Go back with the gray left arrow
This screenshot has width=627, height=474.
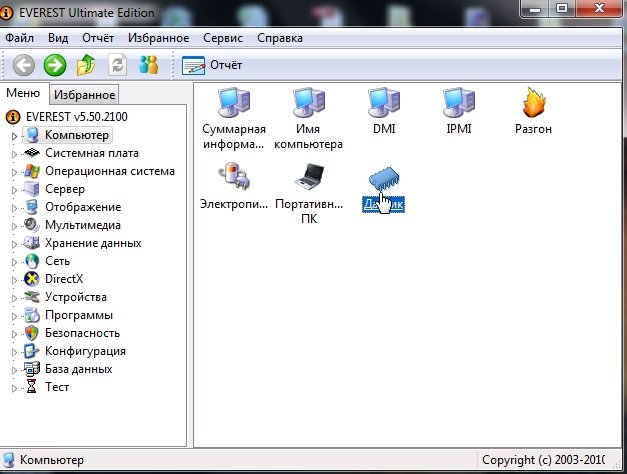[x=24, y=65]
